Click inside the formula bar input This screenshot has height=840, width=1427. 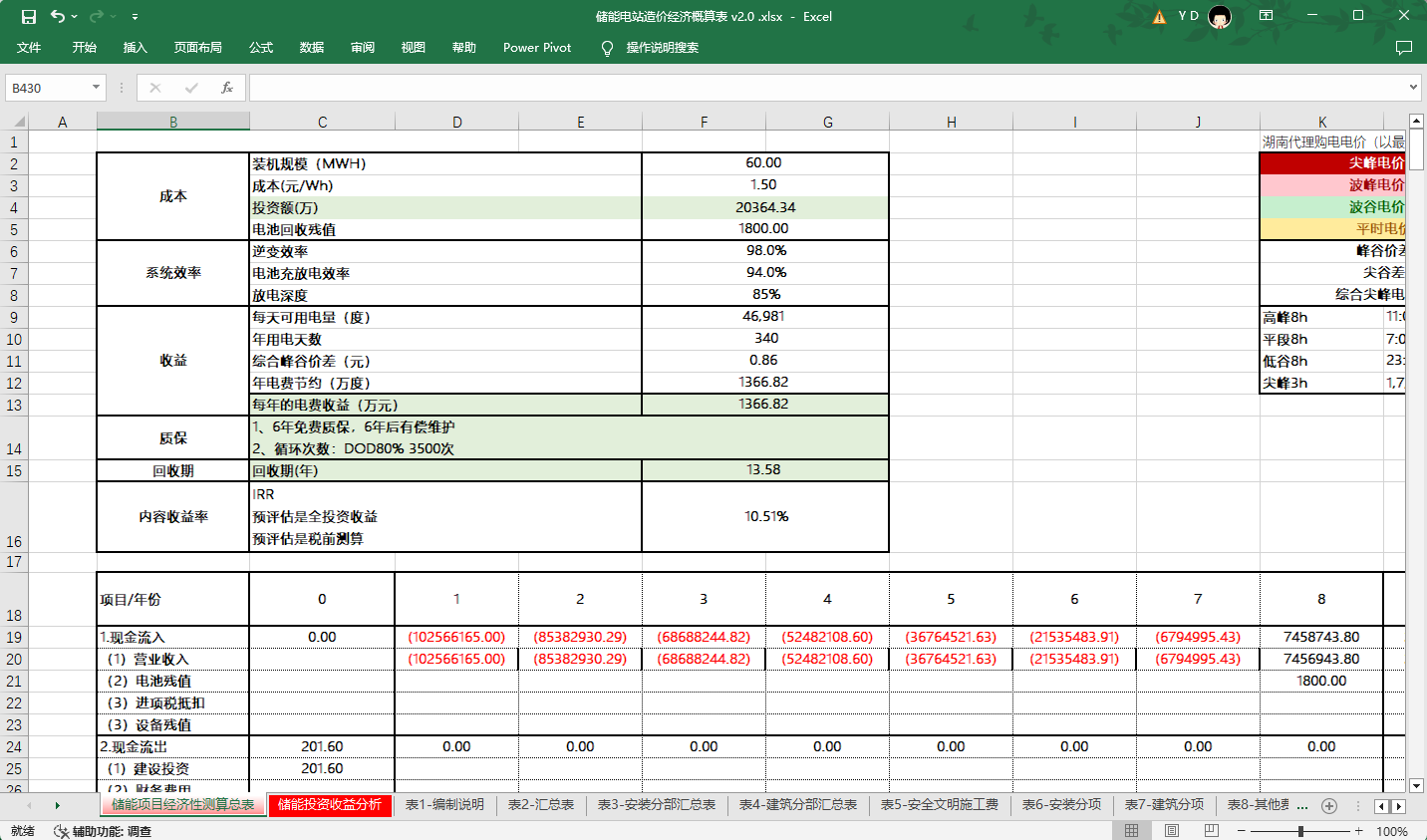tap(827, 88)
